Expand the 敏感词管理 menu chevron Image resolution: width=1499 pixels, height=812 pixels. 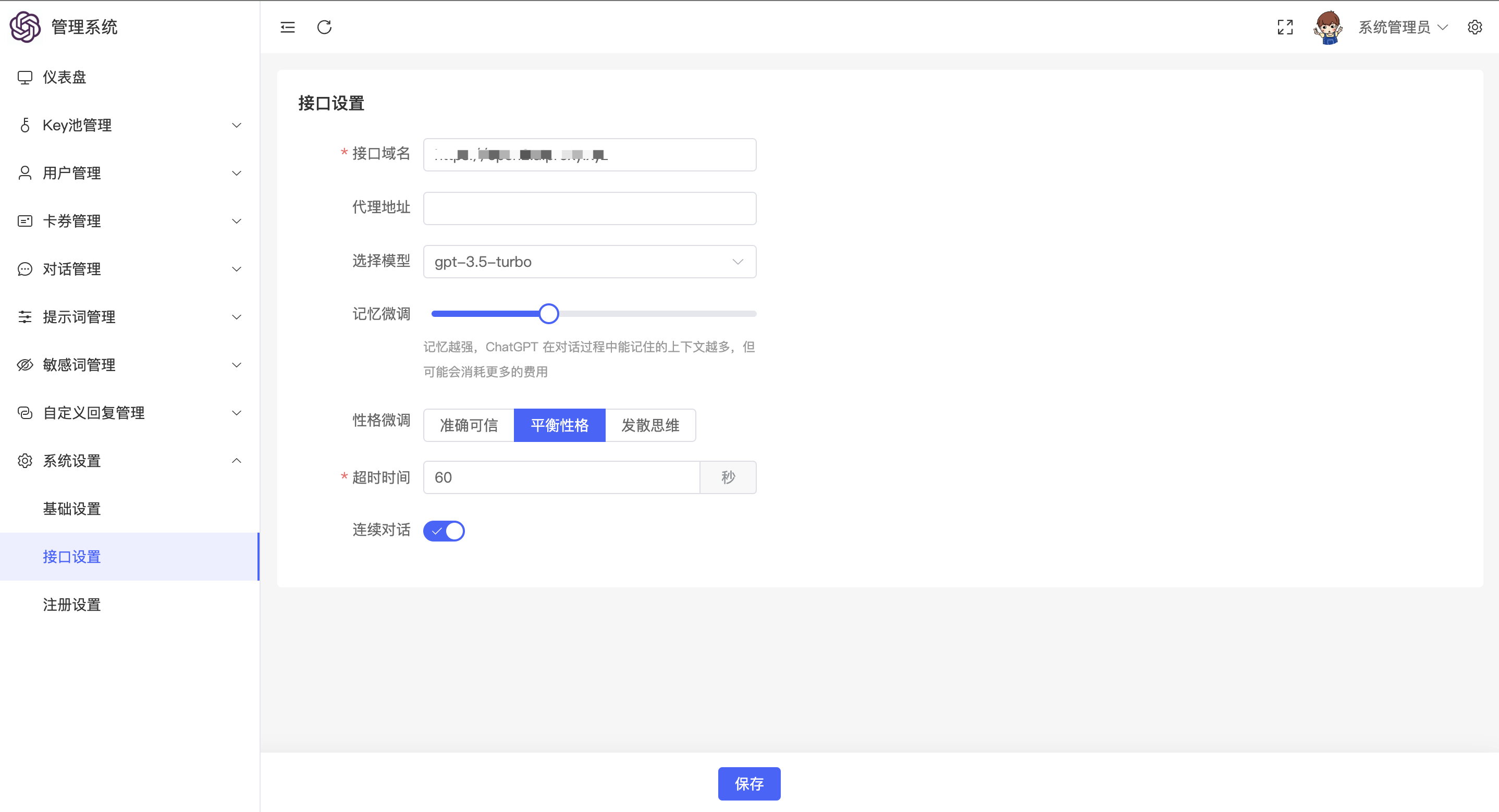pos(236,365)
